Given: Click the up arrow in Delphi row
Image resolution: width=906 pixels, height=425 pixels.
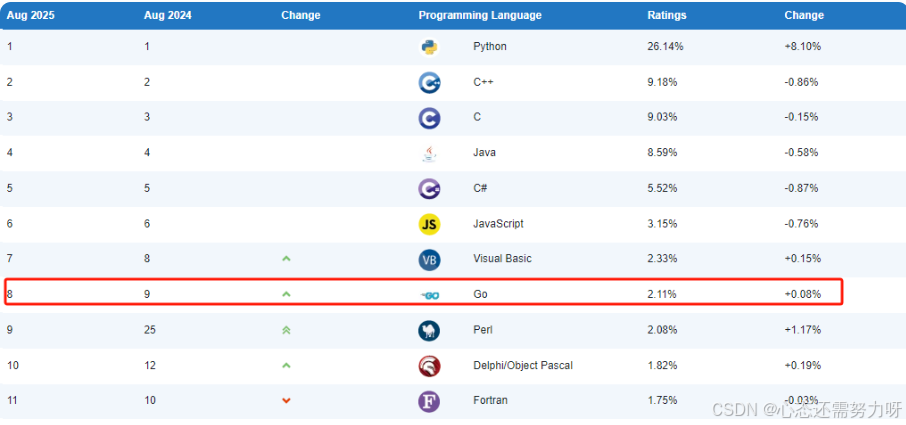Looking at the screenshot, I should [x=286, y=366].
